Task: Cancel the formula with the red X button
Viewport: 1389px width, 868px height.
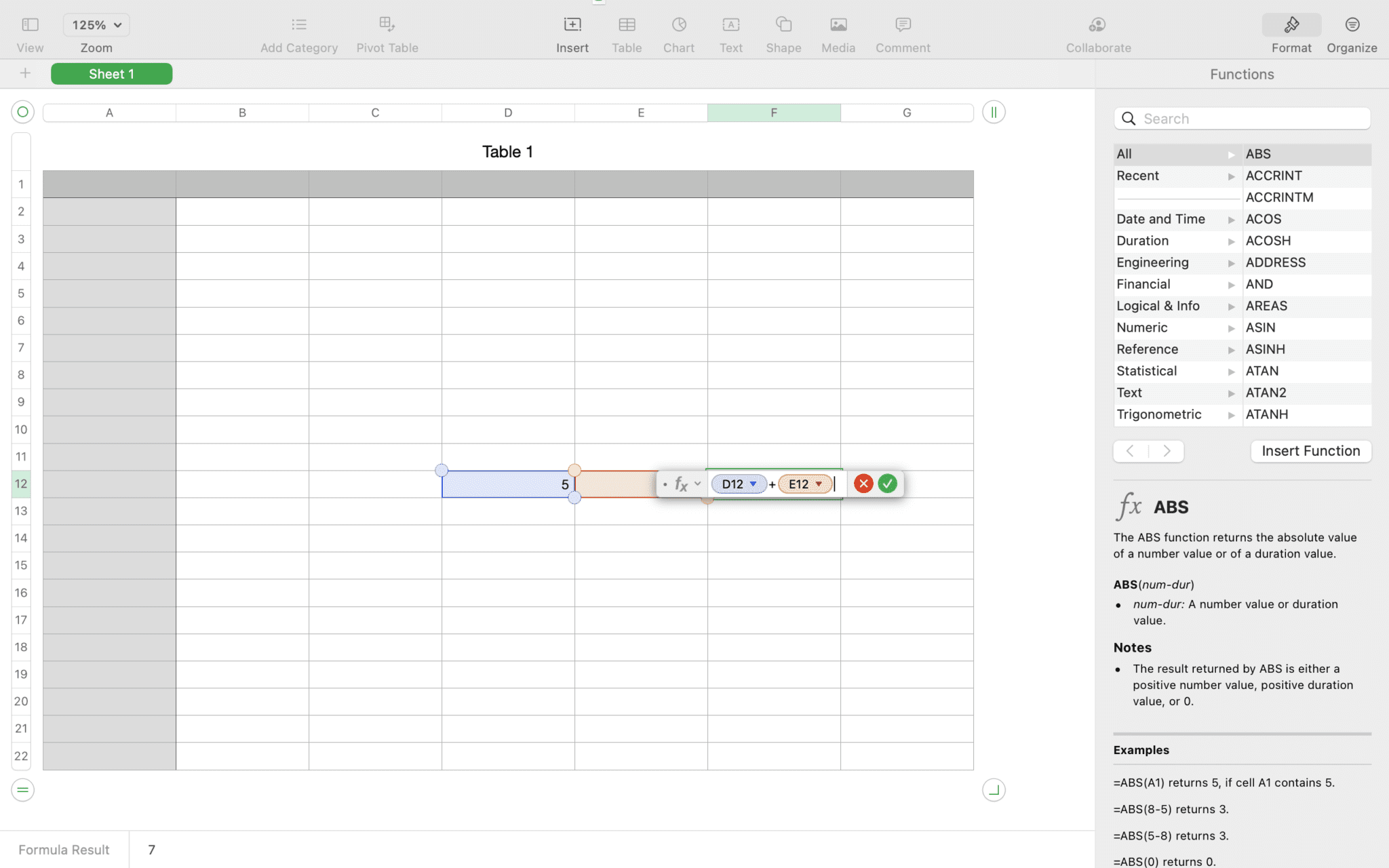Action: pos(863,484)
